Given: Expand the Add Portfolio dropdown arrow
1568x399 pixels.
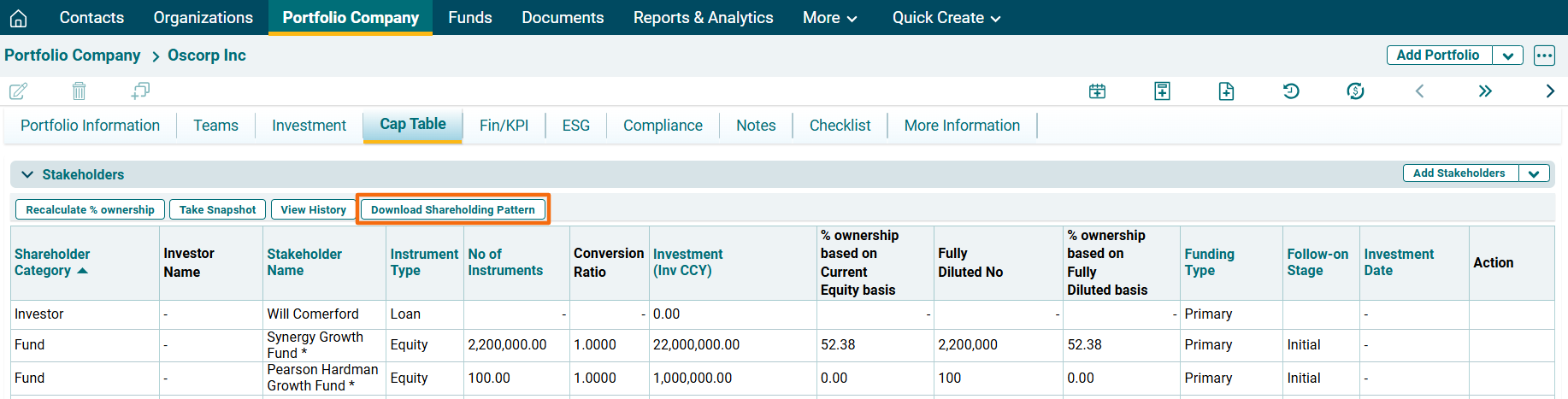Looking at the screenshot, I should tap(1507, 56).
